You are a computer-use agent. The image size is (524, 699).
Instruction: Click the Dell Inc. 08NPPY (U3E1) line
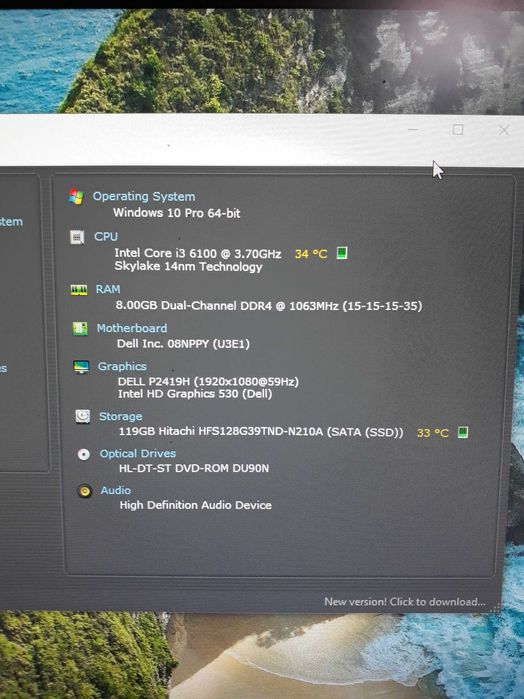pos(183,344)
